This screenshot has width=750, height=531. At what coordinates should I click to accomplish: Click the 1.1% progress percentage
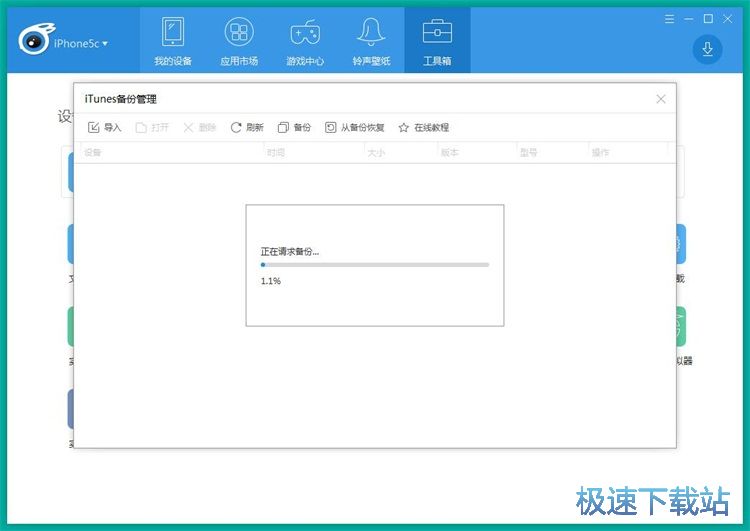pyautogui.click(x=271, y=281)
